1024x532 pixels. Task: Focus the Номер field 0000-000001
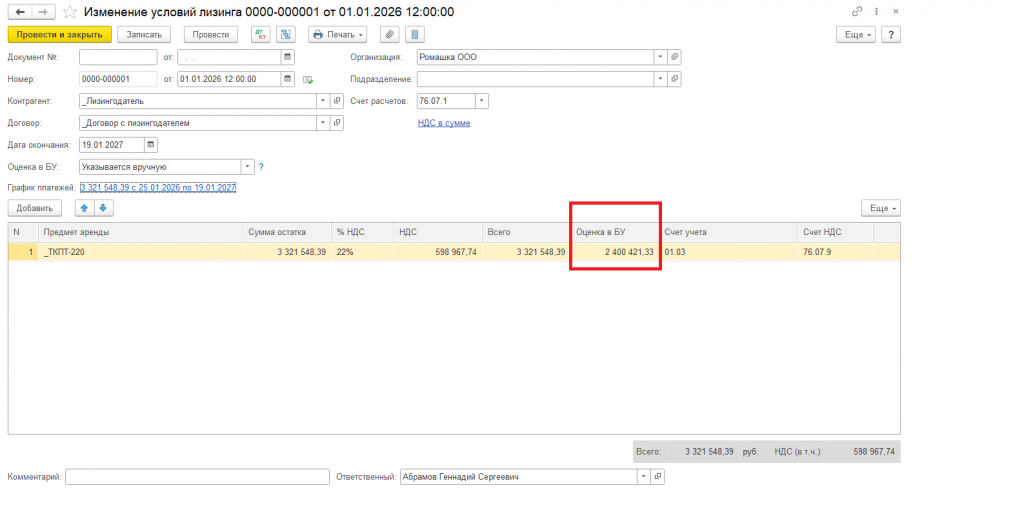[x=118, y=79]
